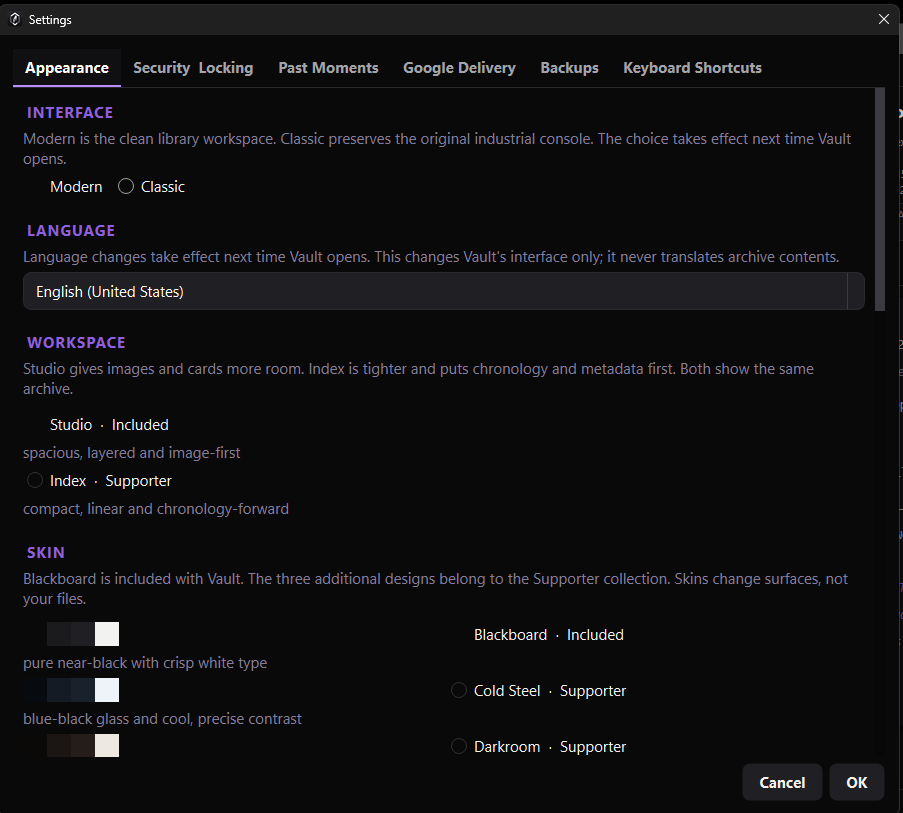Click the SKIN section heading
This screenshot has height=813, width=903.
tap(45, 553)
